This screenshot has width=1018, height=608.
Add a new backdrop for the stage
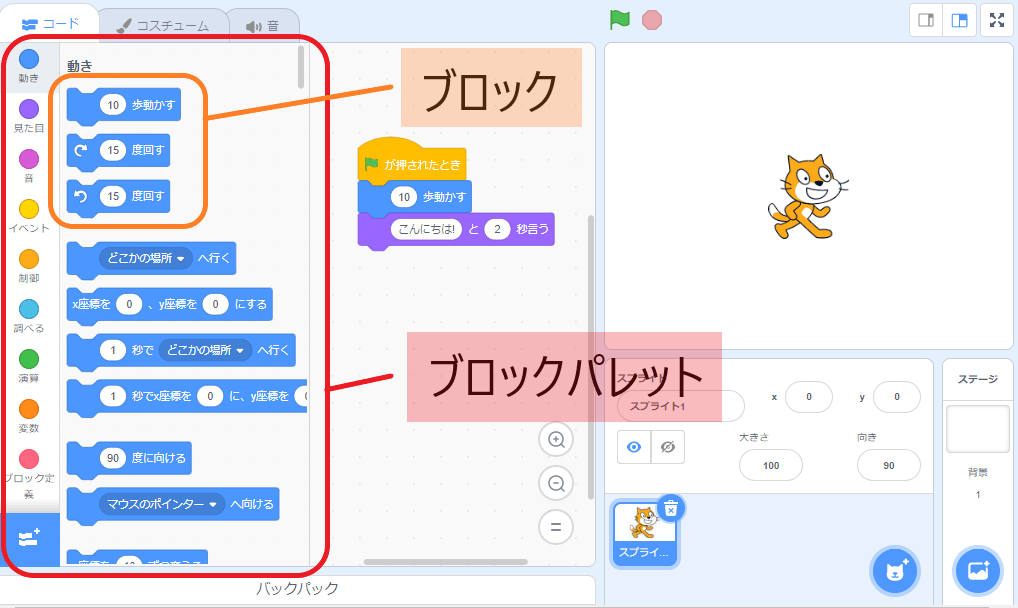[977, 570]
